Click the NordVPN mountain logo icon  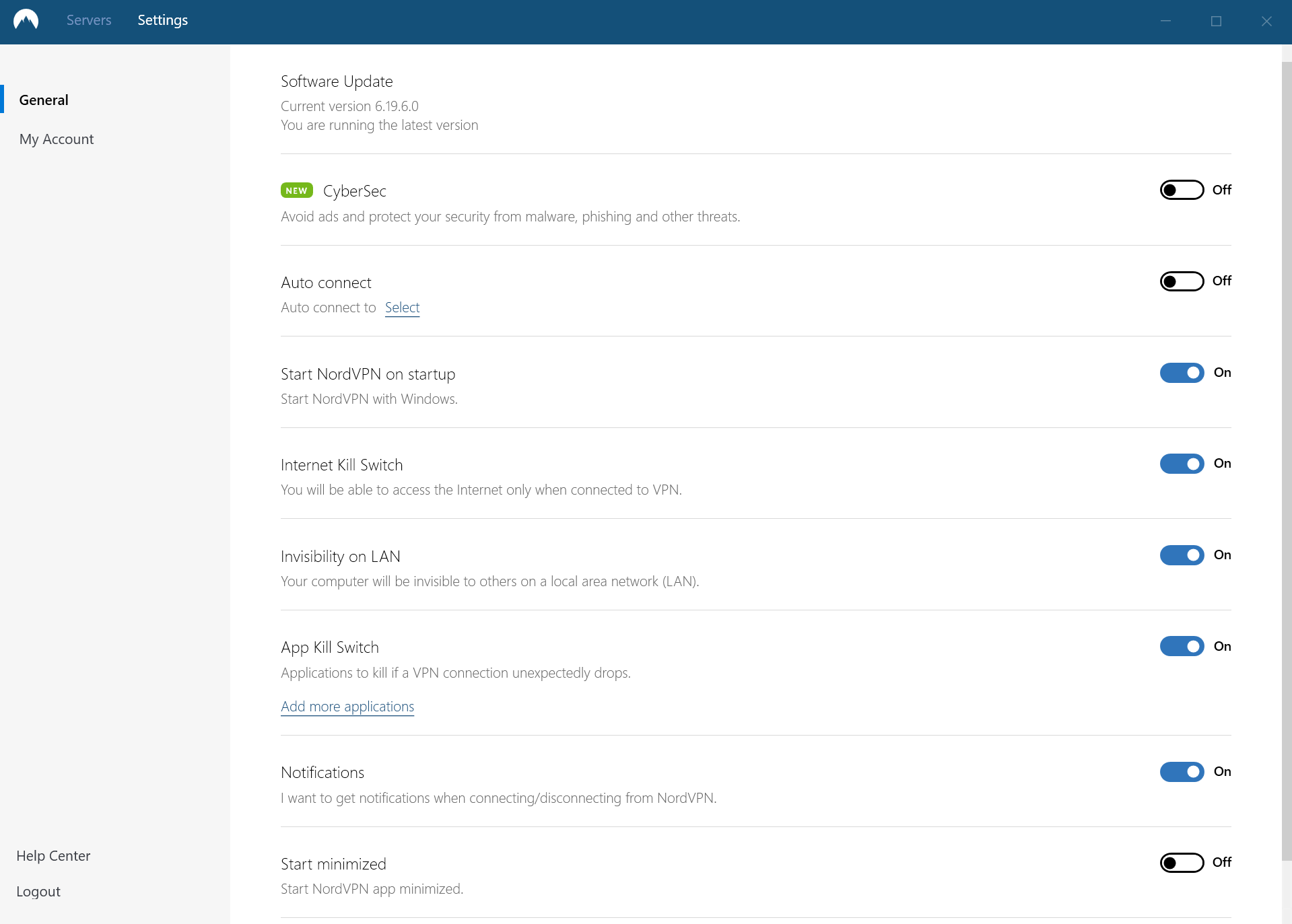pos(26,20)
